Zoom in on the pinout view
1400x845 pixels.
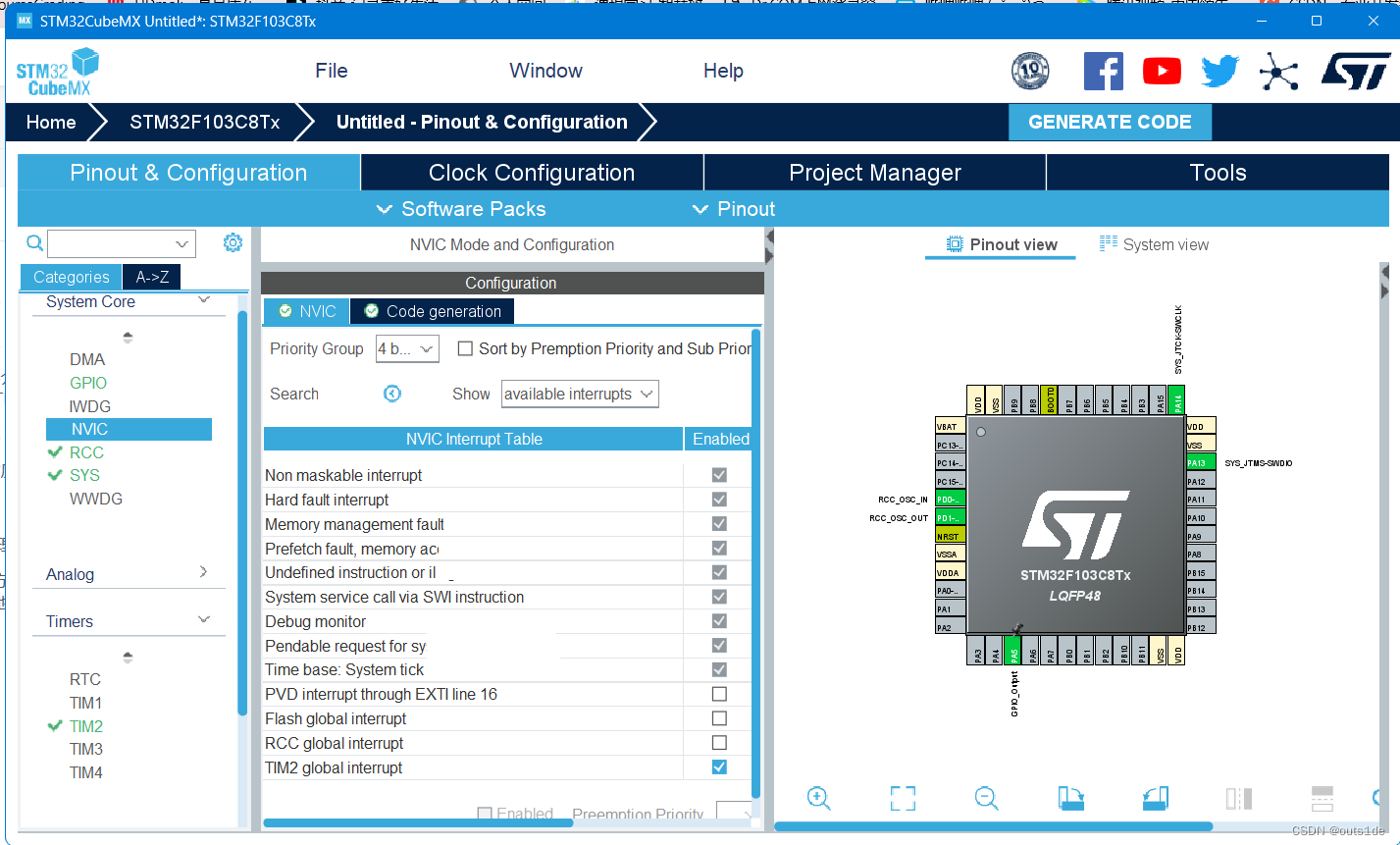(x=819, y=798)
